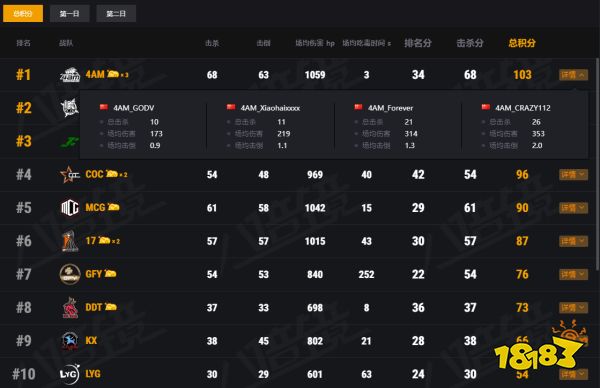Expand details for COC team row

[x=573, y=175]
